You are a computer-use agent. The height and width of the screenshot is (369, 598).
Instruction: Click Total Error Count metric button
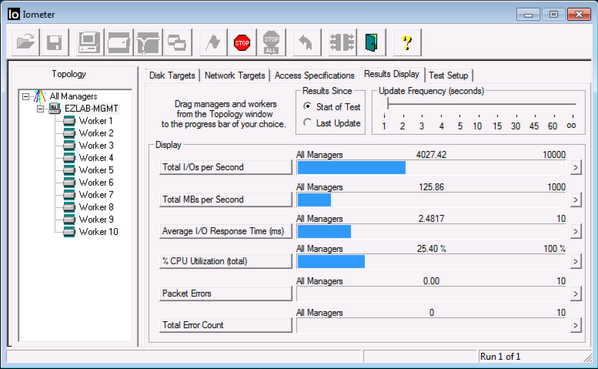coord(225,325)
